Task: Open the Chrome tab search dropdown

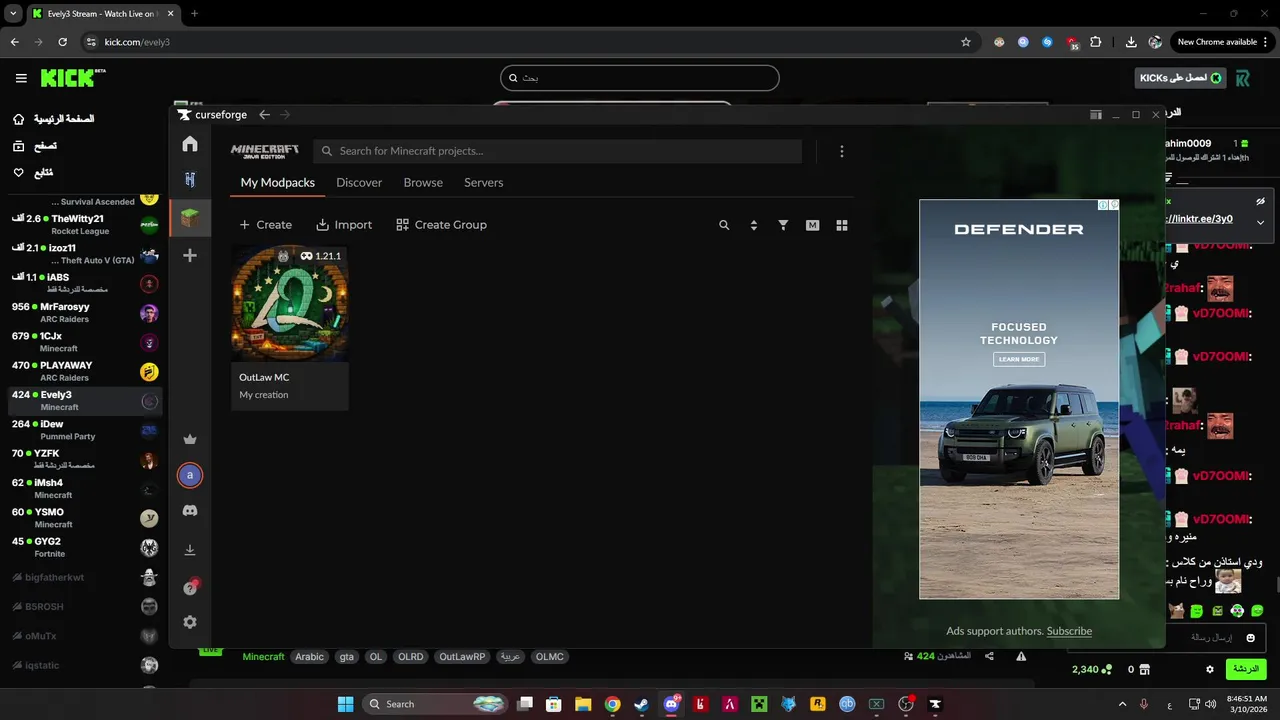Action: point(13,13)
